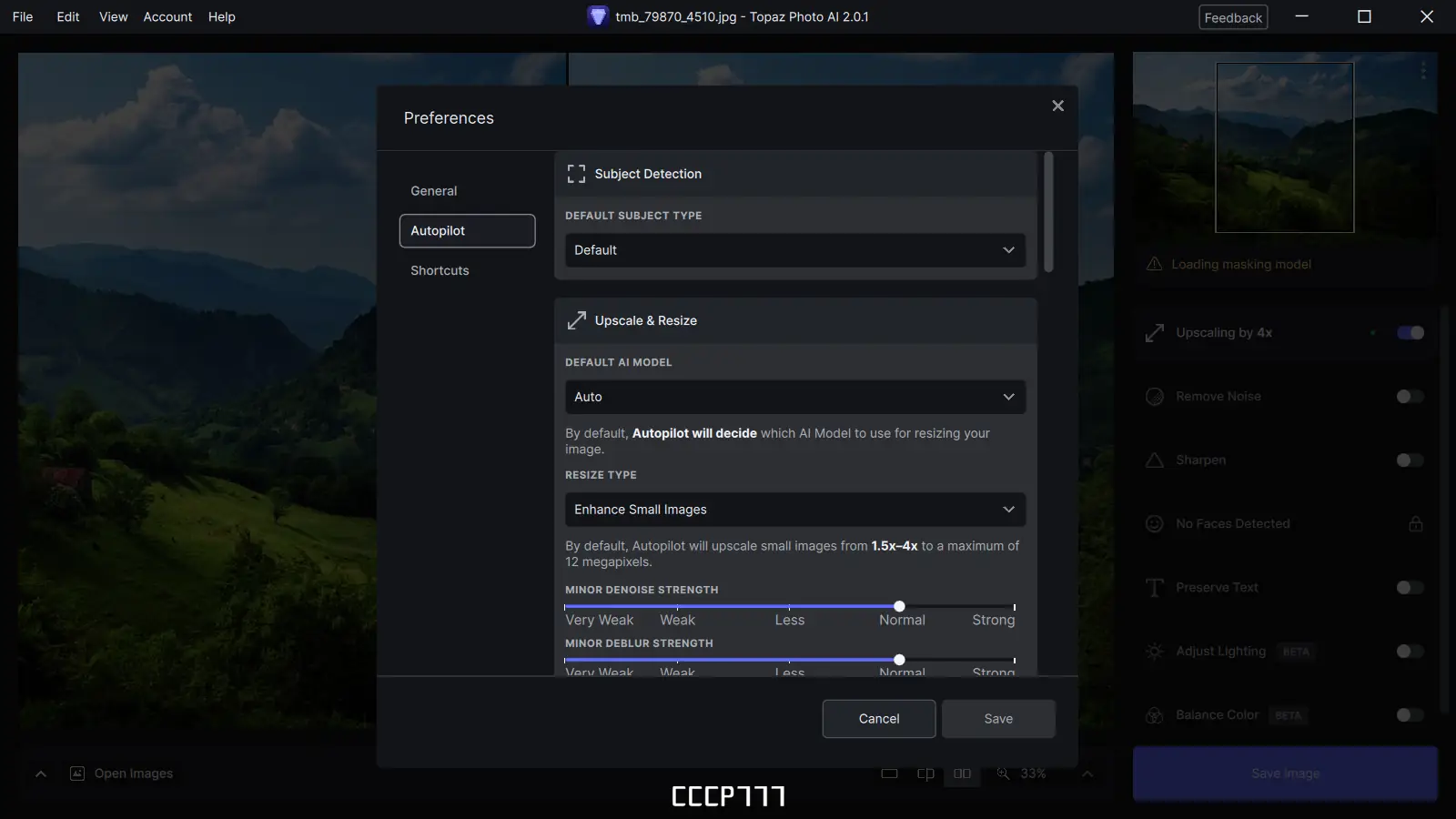
Task: Select the General preferences tab
Action: (468, 191)
